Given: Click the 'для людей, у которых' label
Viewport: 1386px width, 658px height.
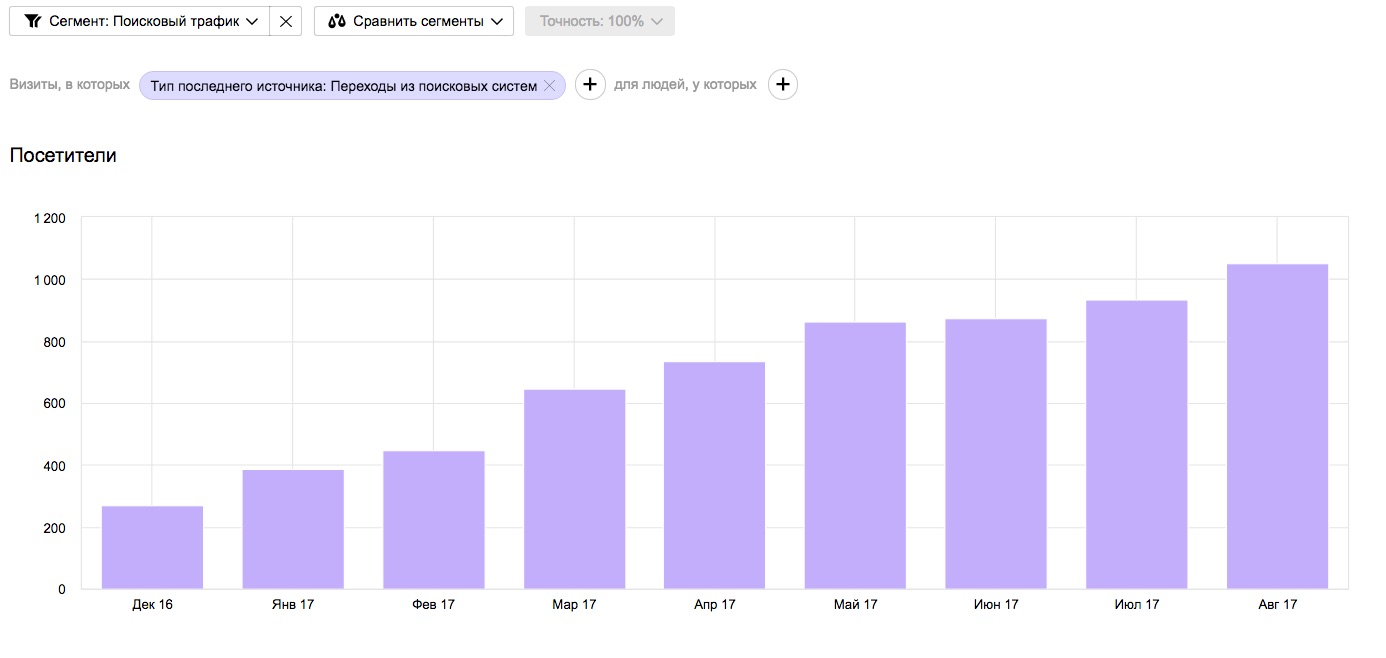Looking at the screenshot, I should pos(685,85).
